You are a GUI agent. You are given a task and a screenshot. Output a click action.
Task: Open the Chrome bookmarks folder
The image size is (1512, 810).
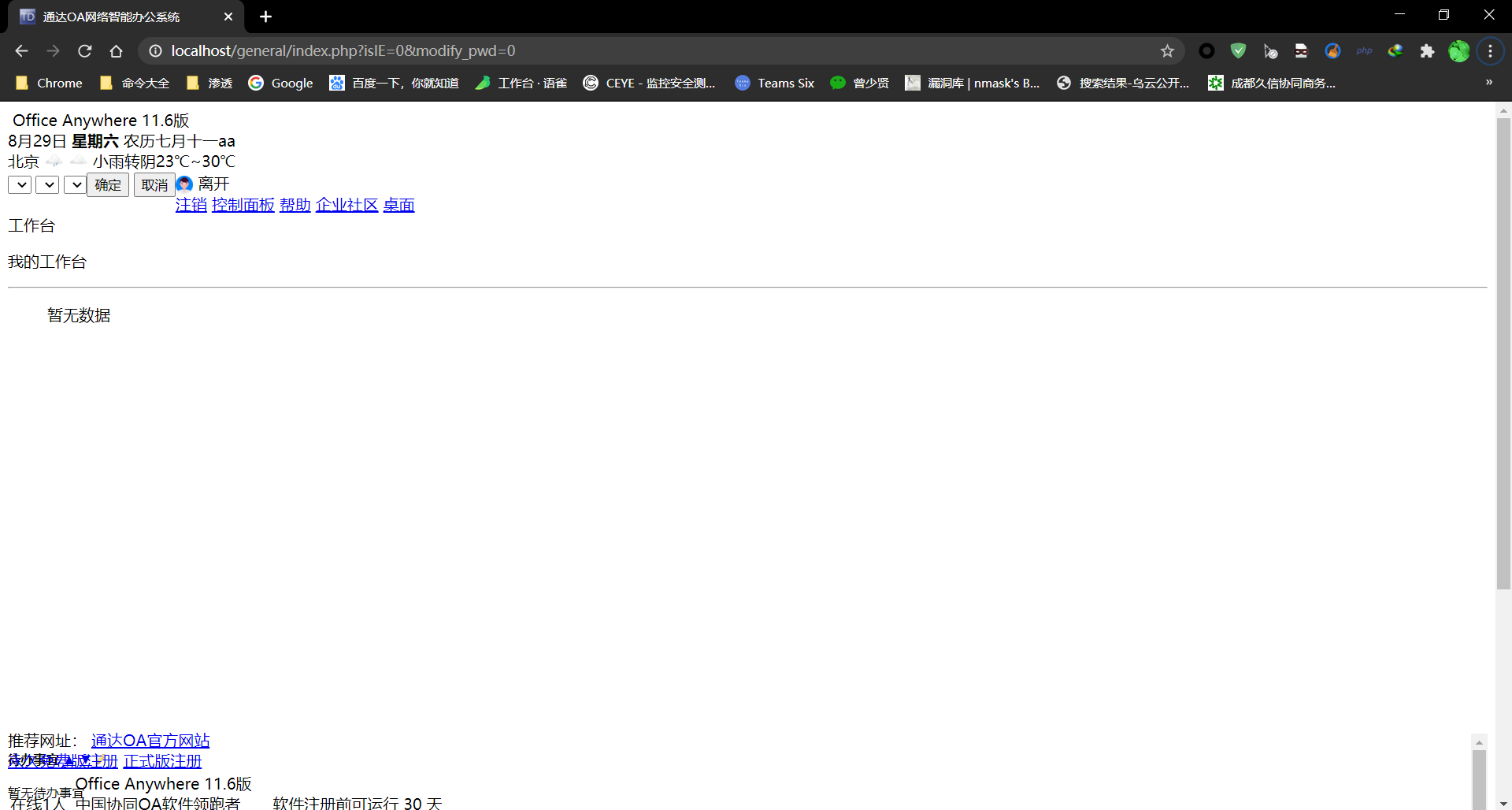click(49, 83)
